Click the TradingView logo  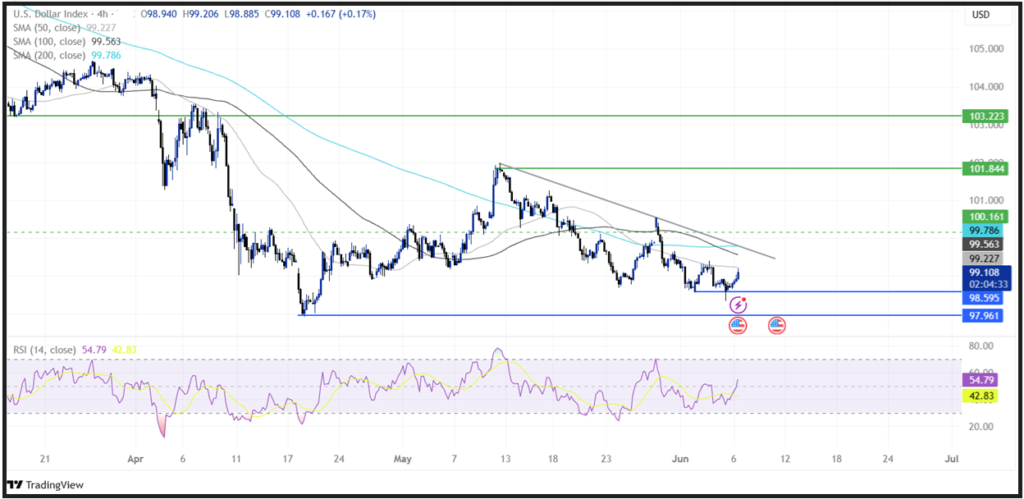(x=46, y=485)
